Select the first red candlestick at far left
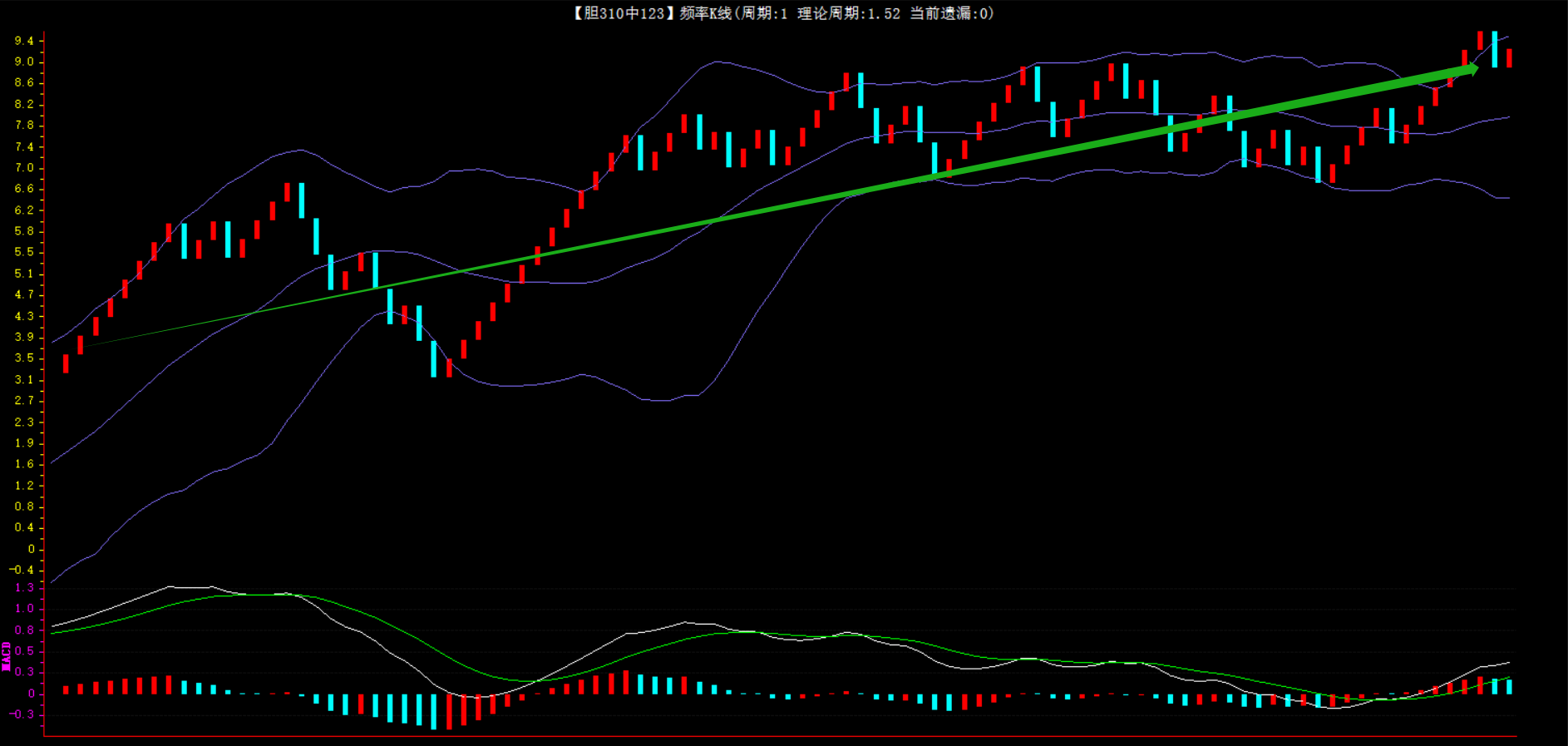1568x746 pixels. point(66,363)
